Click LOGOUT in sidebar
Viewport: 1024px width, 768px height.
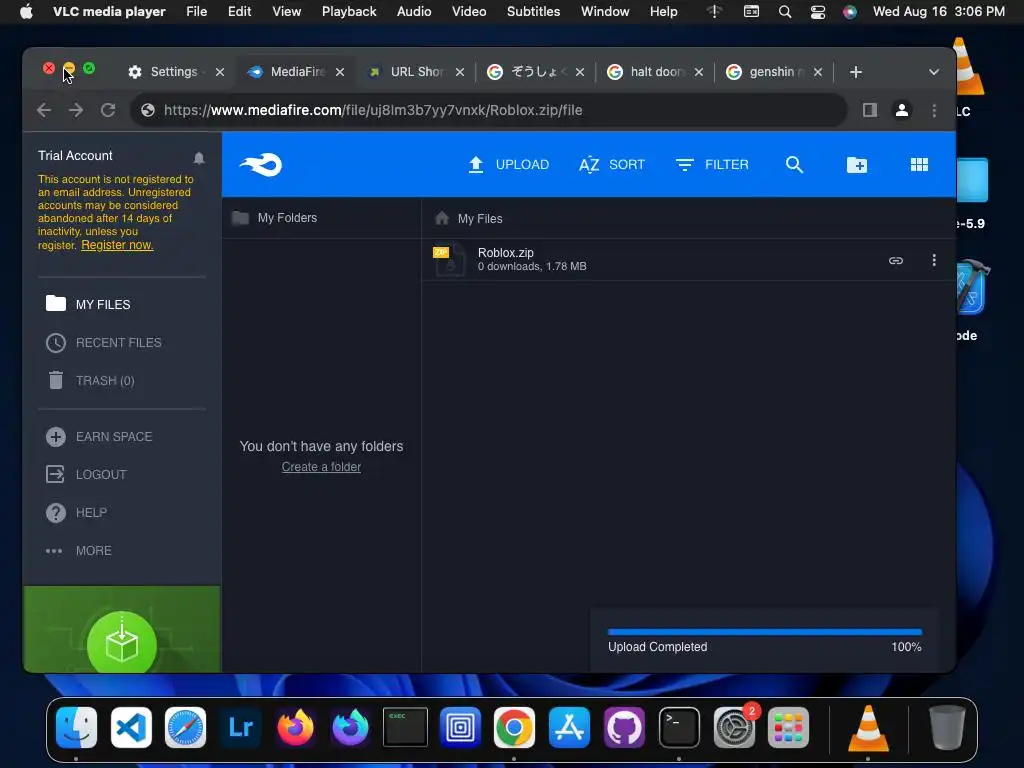[x=86, y=474]
